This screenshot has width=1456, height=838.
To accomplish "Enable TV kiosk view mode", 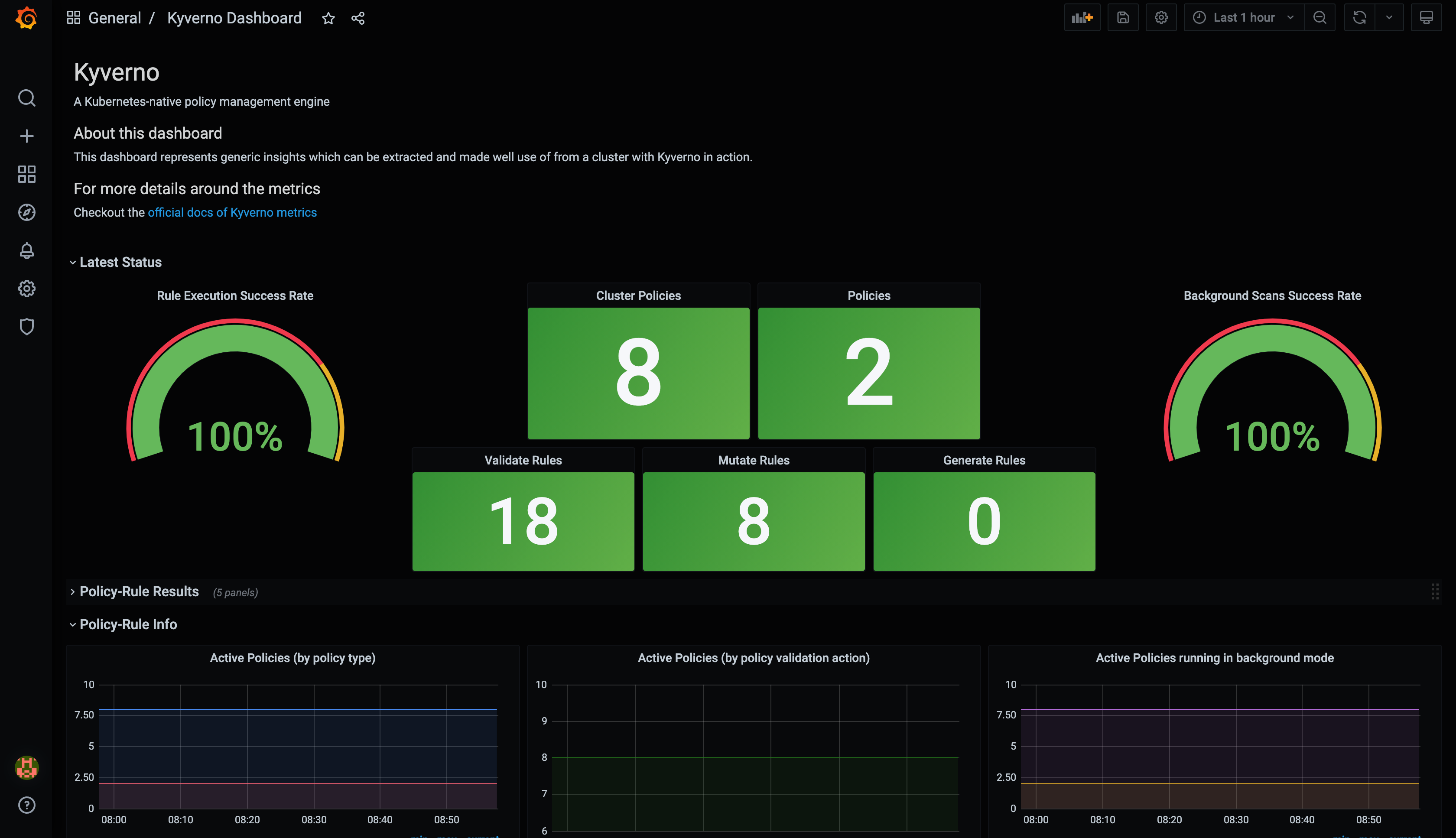I will click(x=1426, y=17).
